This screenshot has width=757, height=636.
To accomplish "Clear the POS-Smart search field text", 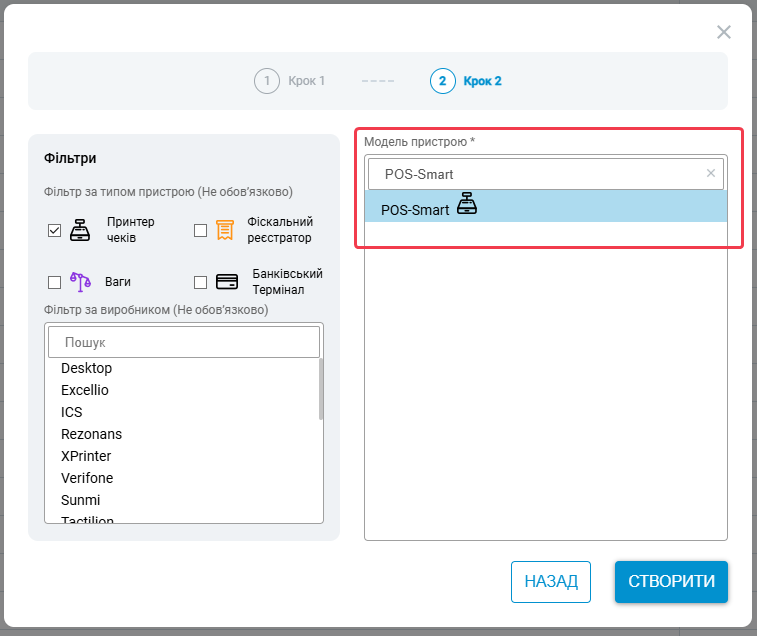I will point(711,173).
